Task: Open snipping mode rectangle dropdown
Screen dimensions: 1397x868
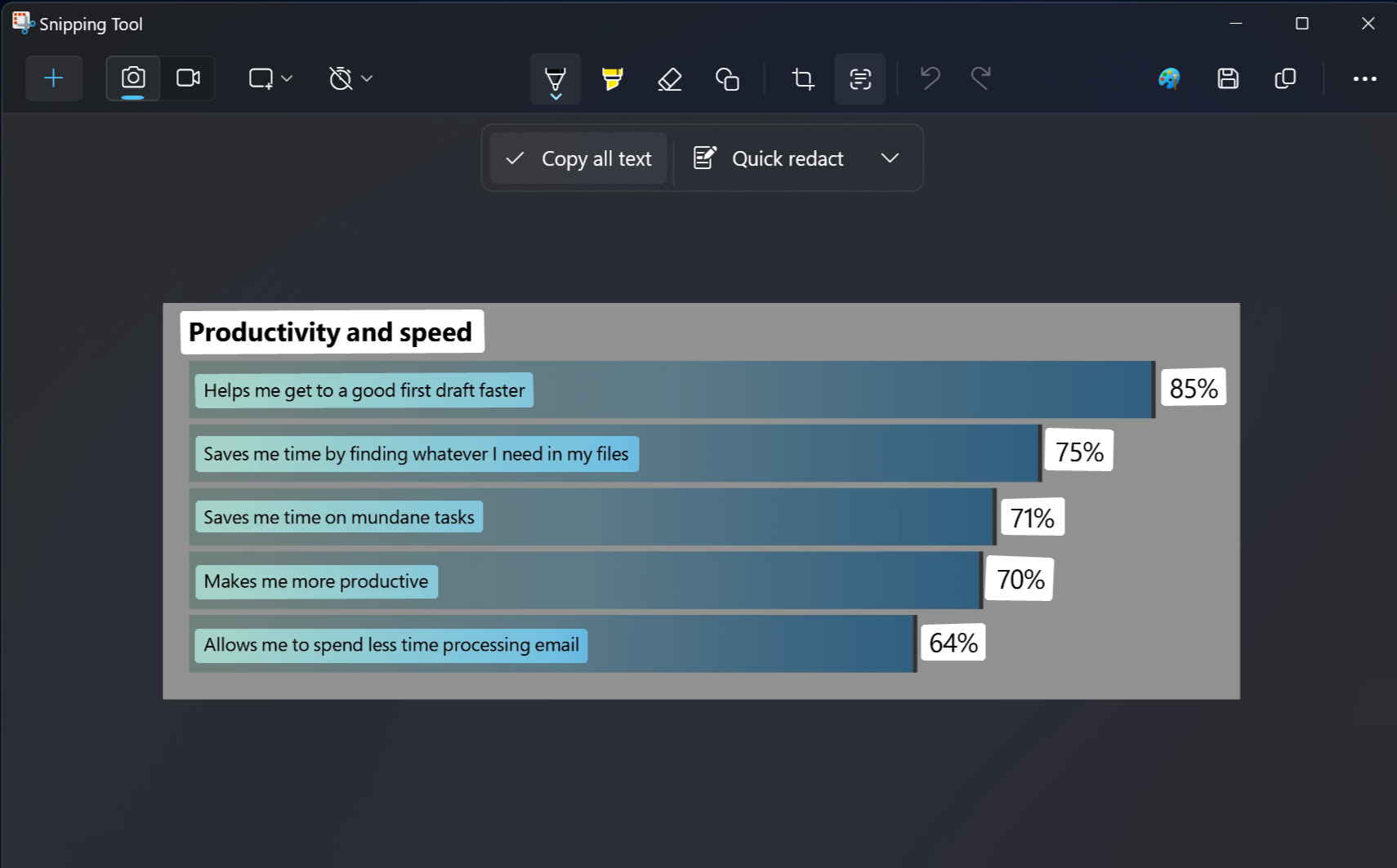Action: click(270, 78)
